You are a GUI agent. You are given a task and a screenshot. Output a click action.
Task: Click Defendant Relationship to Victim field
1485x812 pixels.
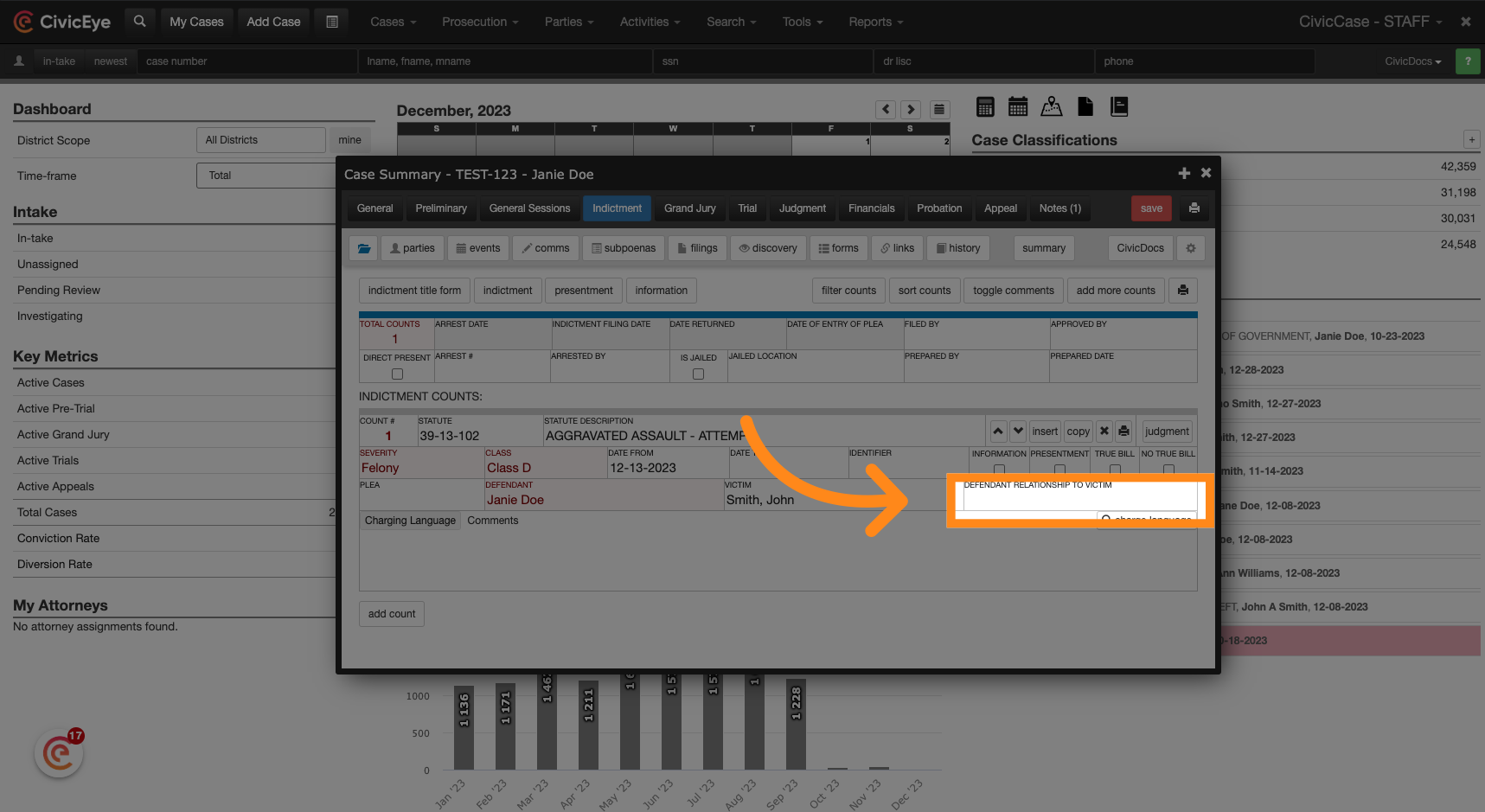(x=1079, y=495)
